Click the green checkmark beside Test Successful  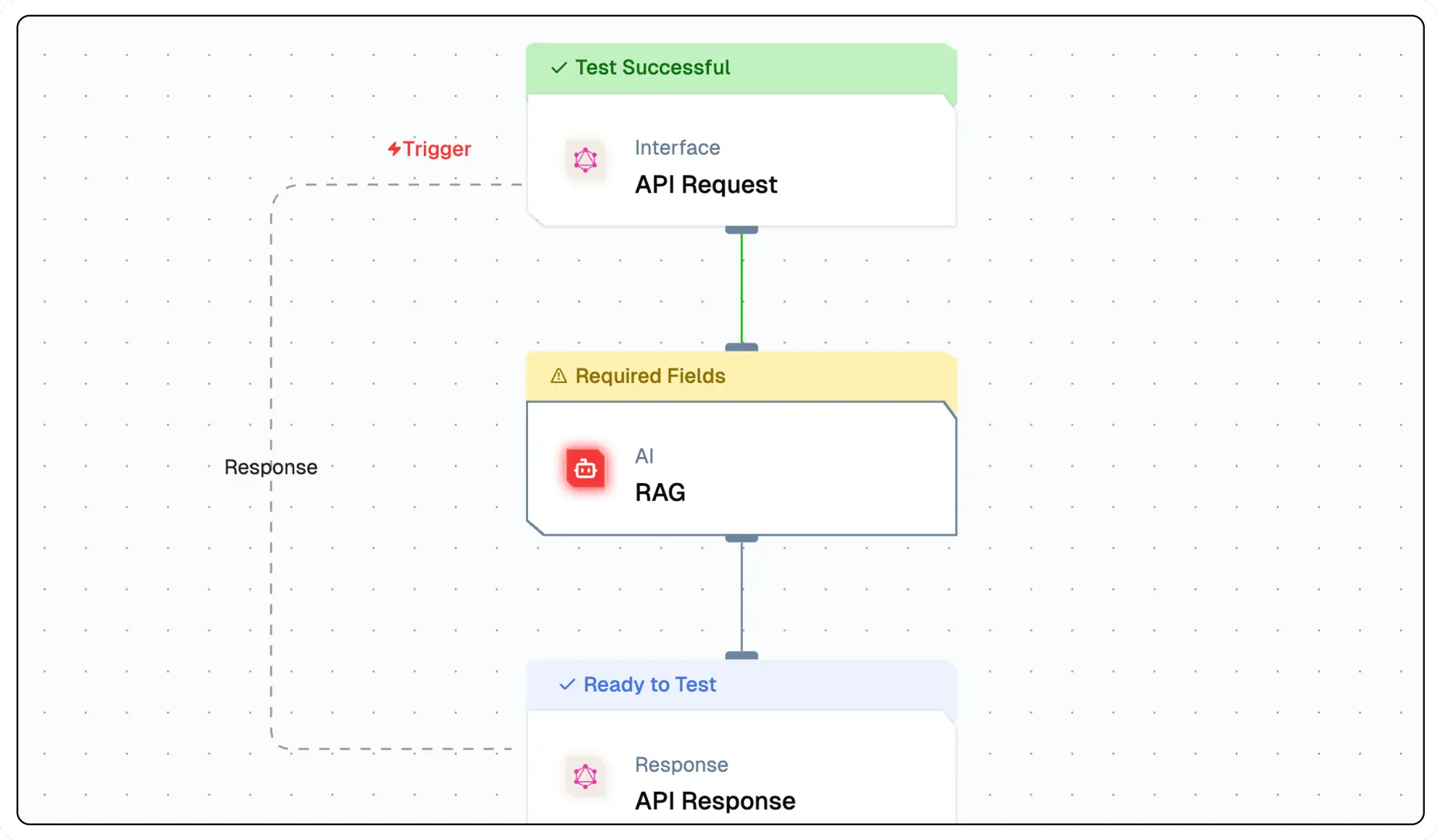pyautogui.click(x=558, y=68)
